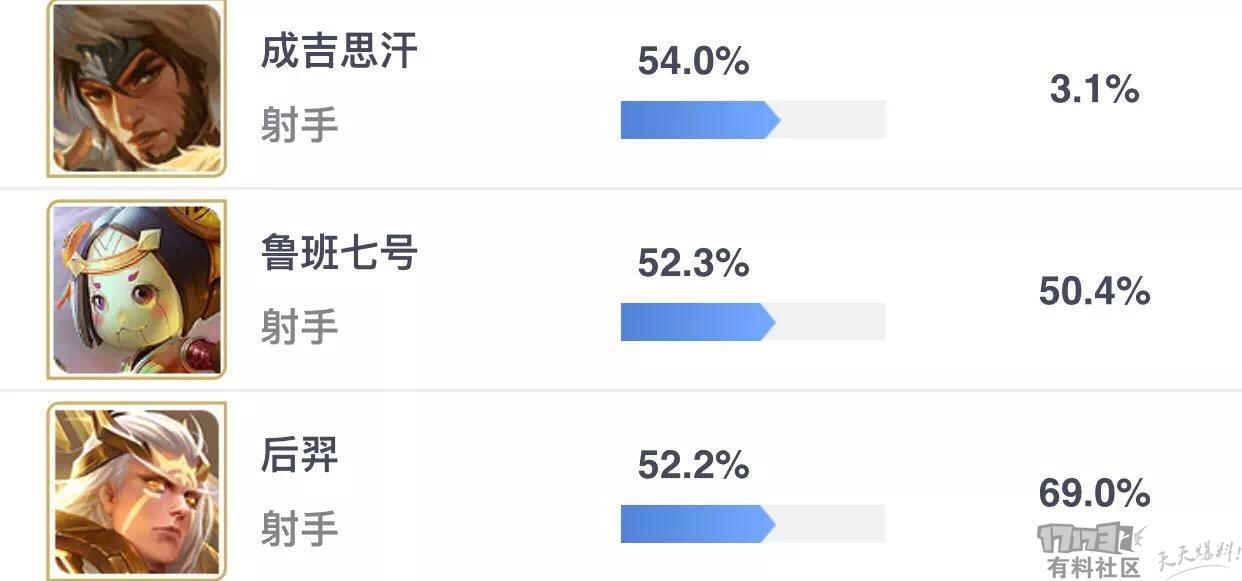Click the 52.2% win rate value
Screen dimensions: 1242x581
(x=693, y=464)
